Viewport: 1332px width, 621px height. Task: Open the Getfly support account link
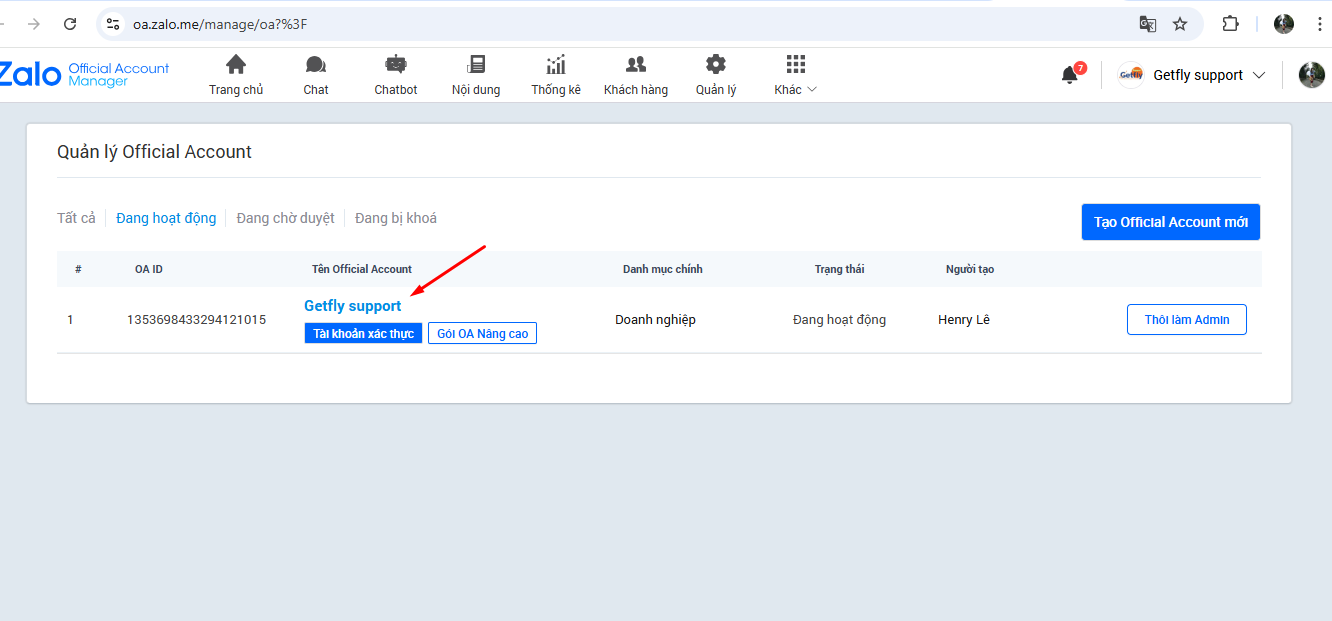click(353, 306)
